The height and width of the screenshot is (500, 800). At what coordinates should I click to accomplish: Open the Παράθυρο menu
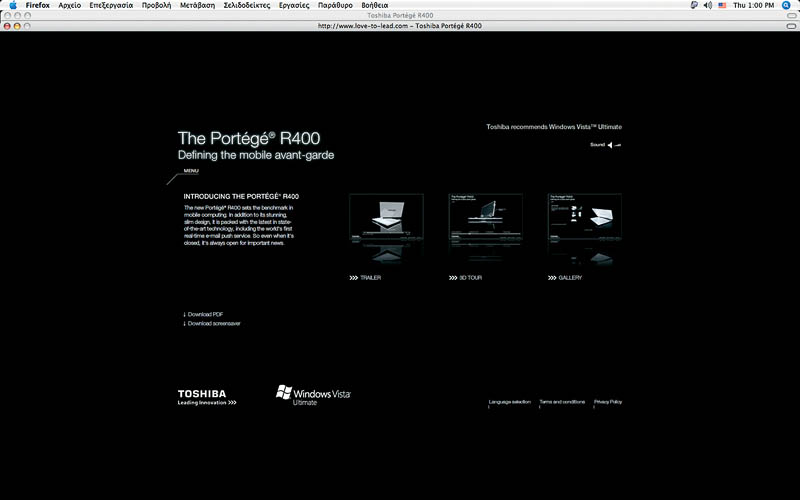[335, 5]
